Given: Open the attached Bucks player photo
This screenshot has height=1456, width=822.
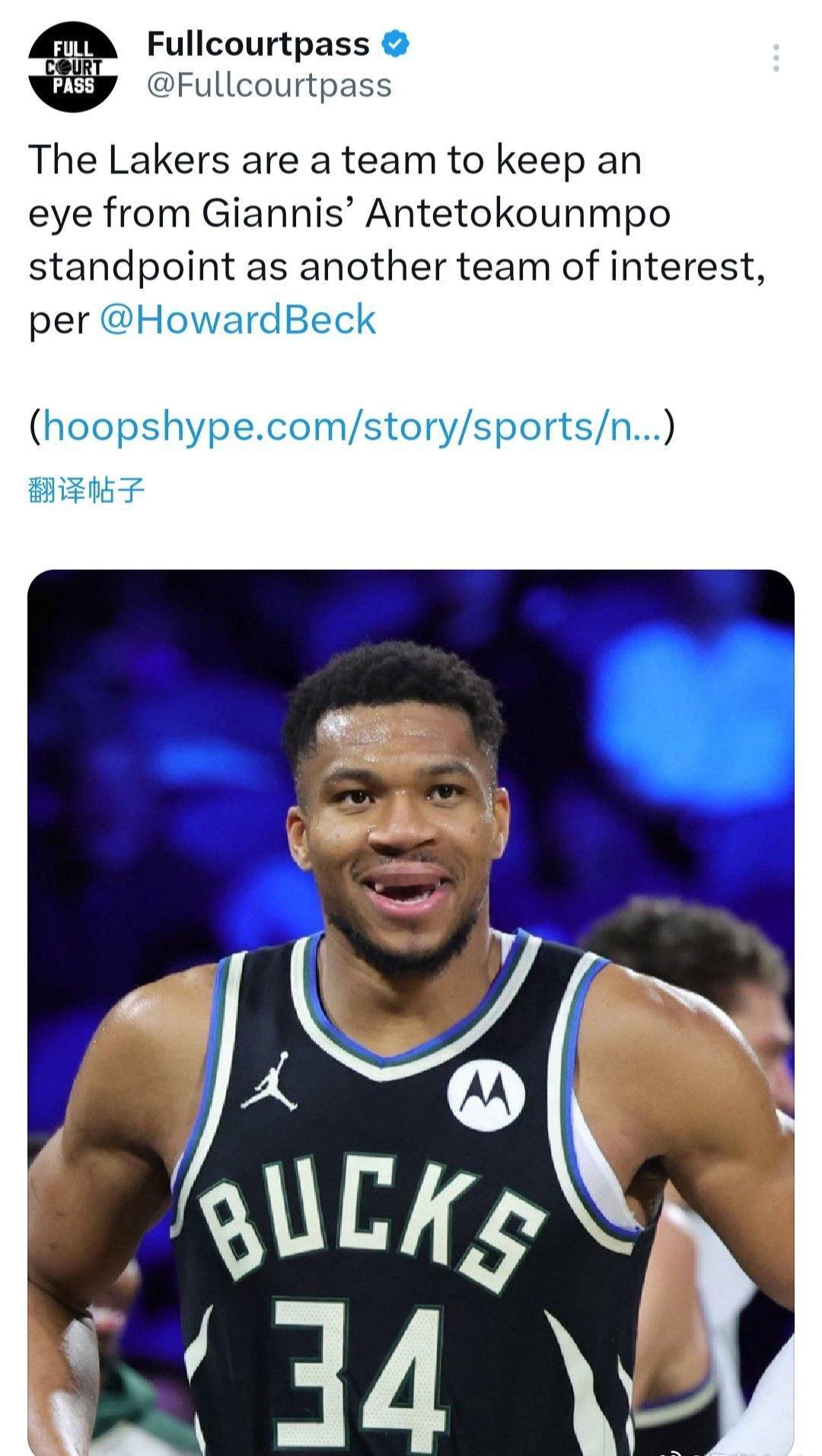Looking at the screenshot, I should (x=411, y=1012).
